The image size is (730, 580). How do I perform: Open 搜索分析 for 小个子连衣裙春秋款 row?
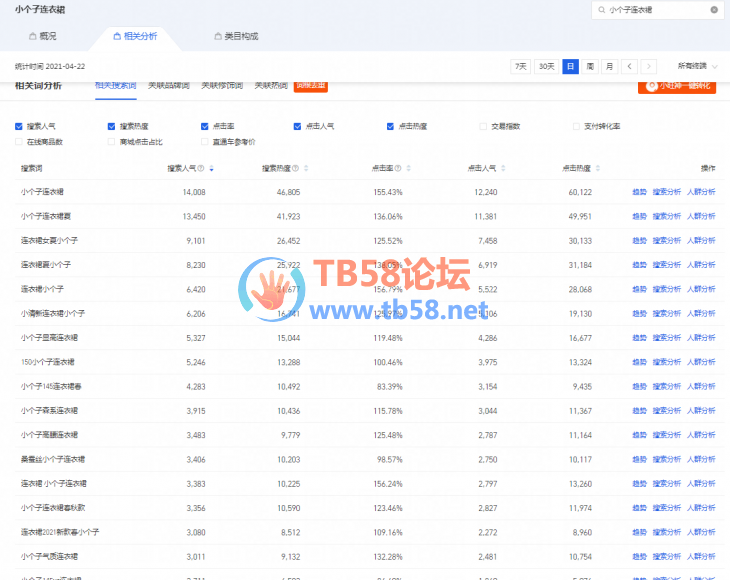(667, 508)
